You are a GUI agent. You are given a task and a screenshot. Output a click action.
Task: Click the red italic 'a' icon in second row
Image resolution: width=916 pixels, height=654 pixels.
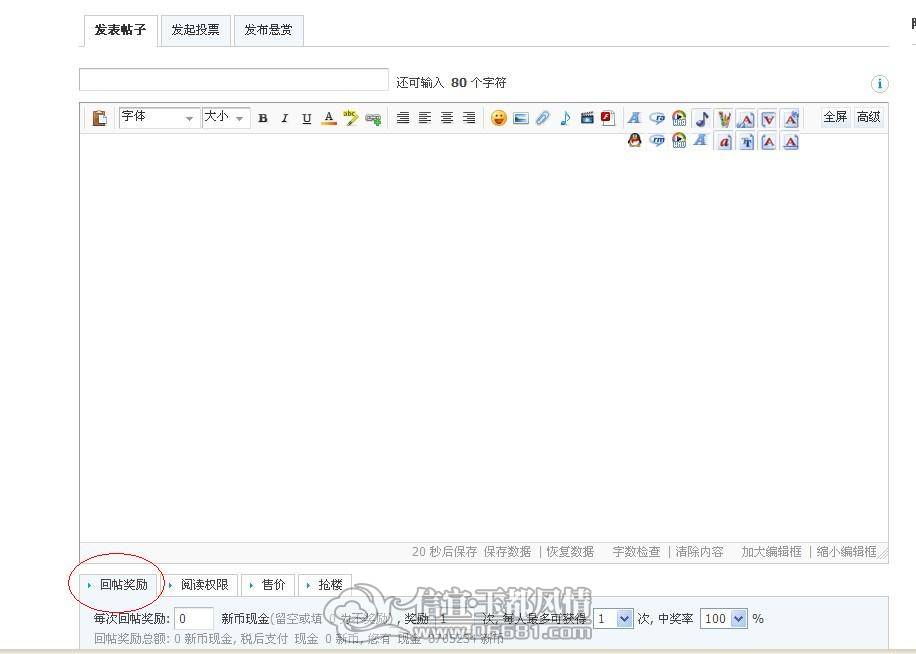tap(724, 141)
